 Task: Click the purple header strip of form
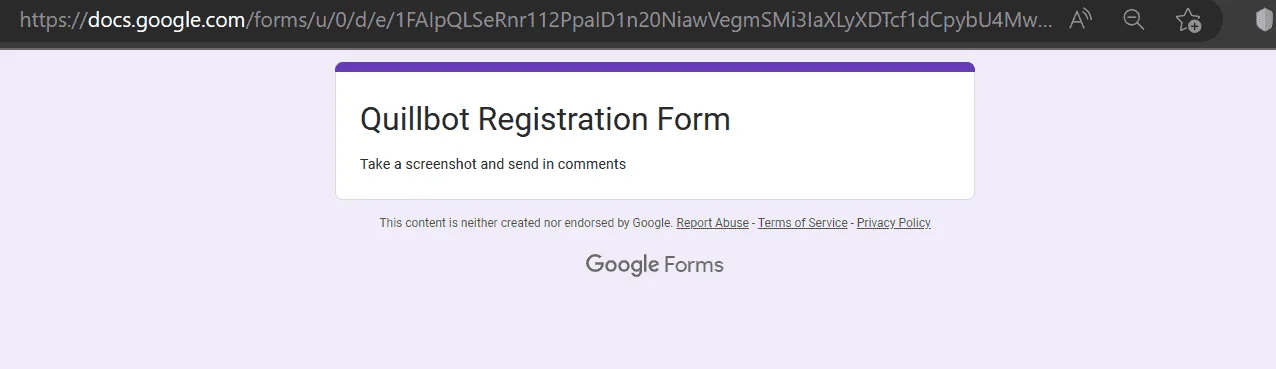point(655,67)
